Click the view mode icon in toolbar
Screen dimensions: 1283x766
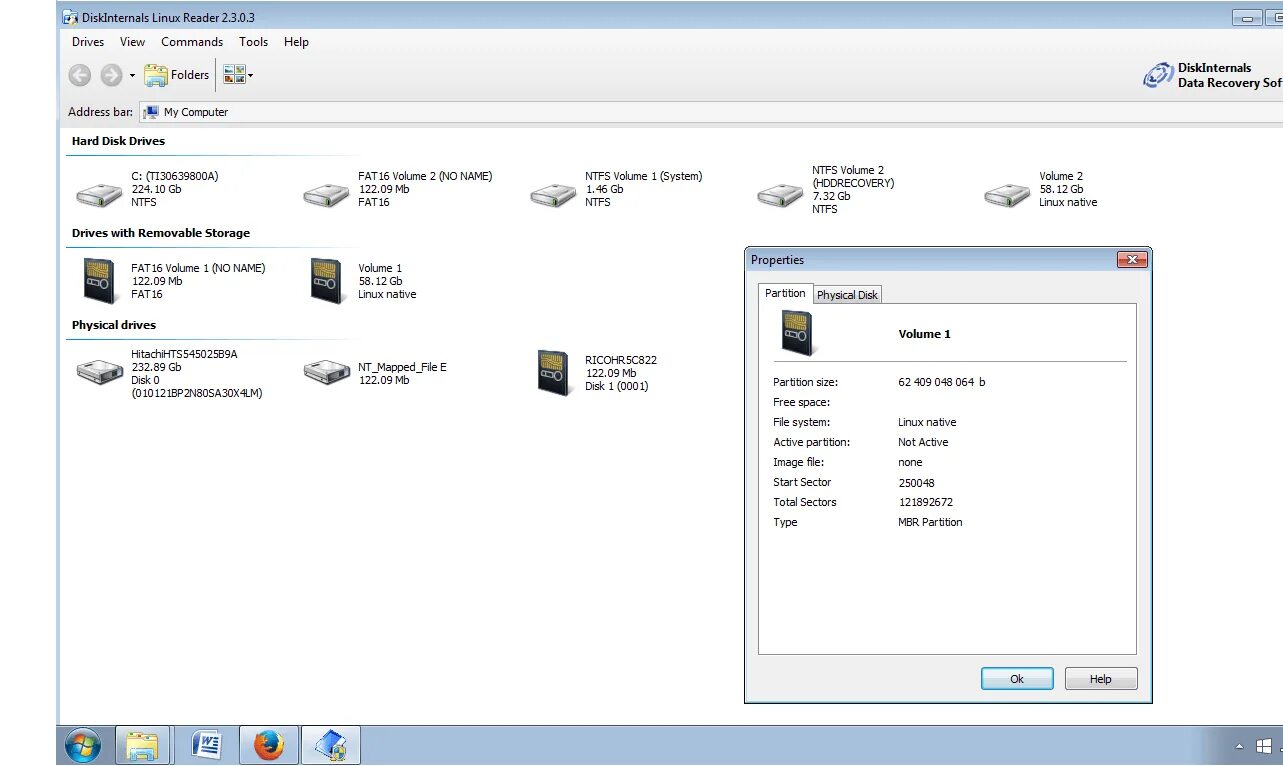[x=234, y=74]
